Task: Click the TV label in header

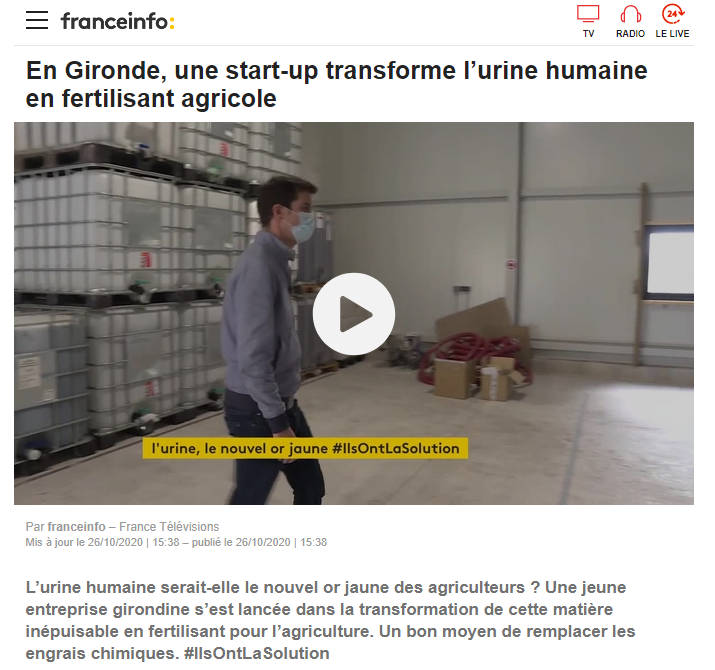Action: (x=588, y=34)
